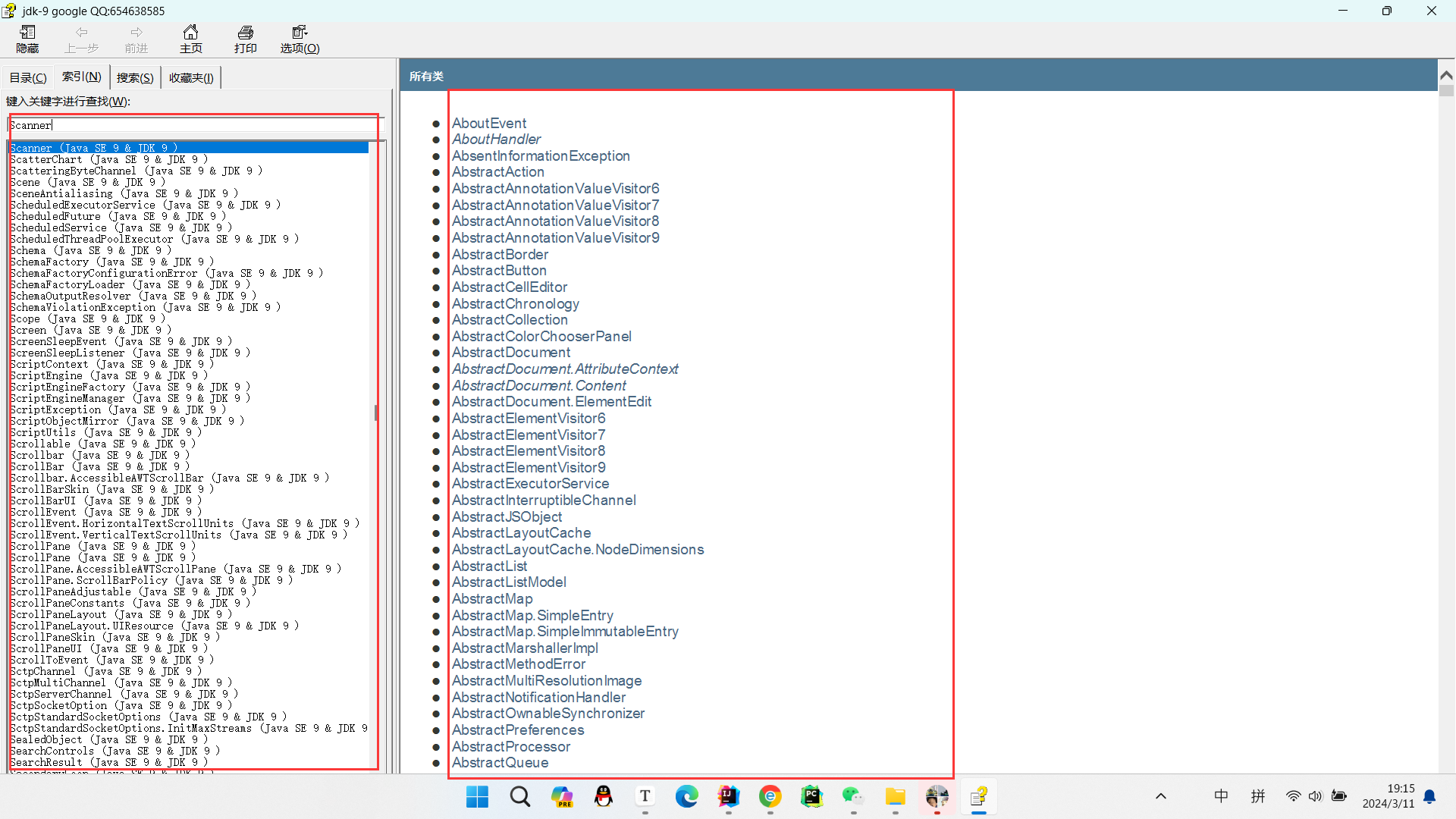Open the AbstractDocument.Content link
The width and height of the screenshot is (1456, 819).
coord(539,385)
